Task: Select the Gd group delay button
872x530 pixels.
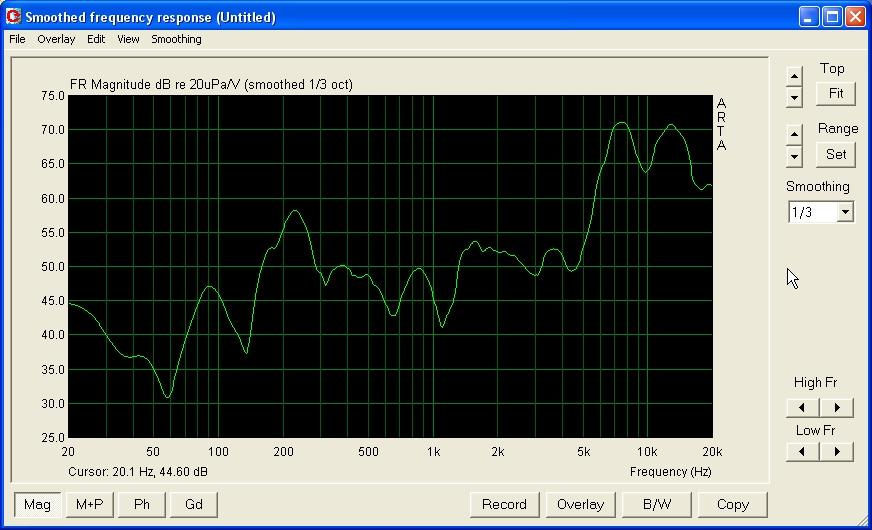Action: (194, 504)
